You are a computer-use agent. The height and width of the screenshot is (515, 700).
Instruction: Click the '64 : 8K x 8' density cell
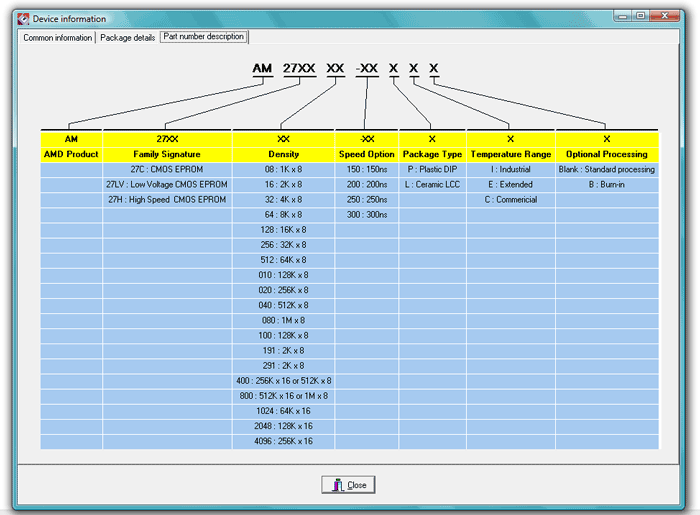click(x=283, y=215)
